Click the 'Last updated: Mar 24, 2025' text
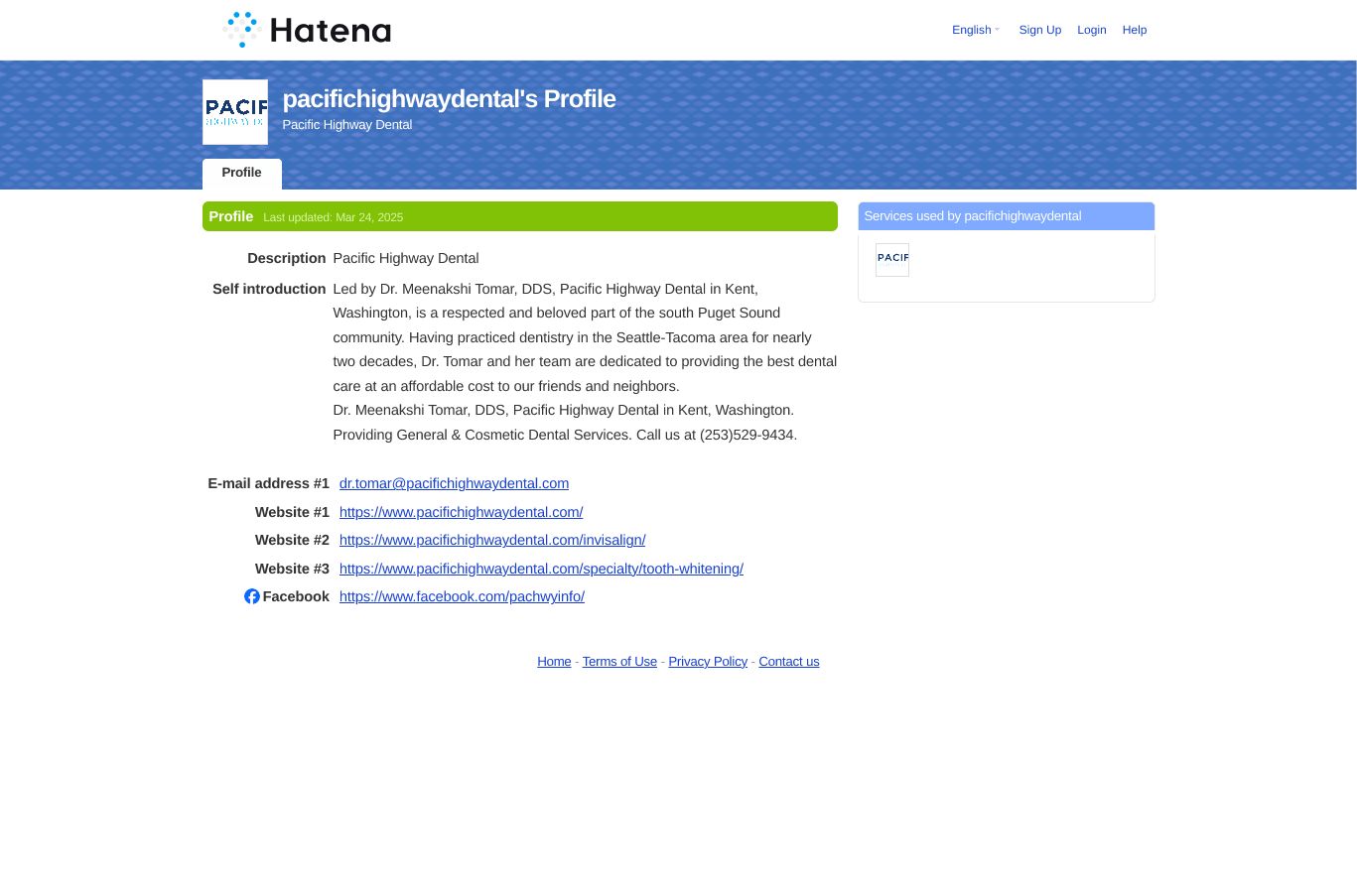 [333, 217]
